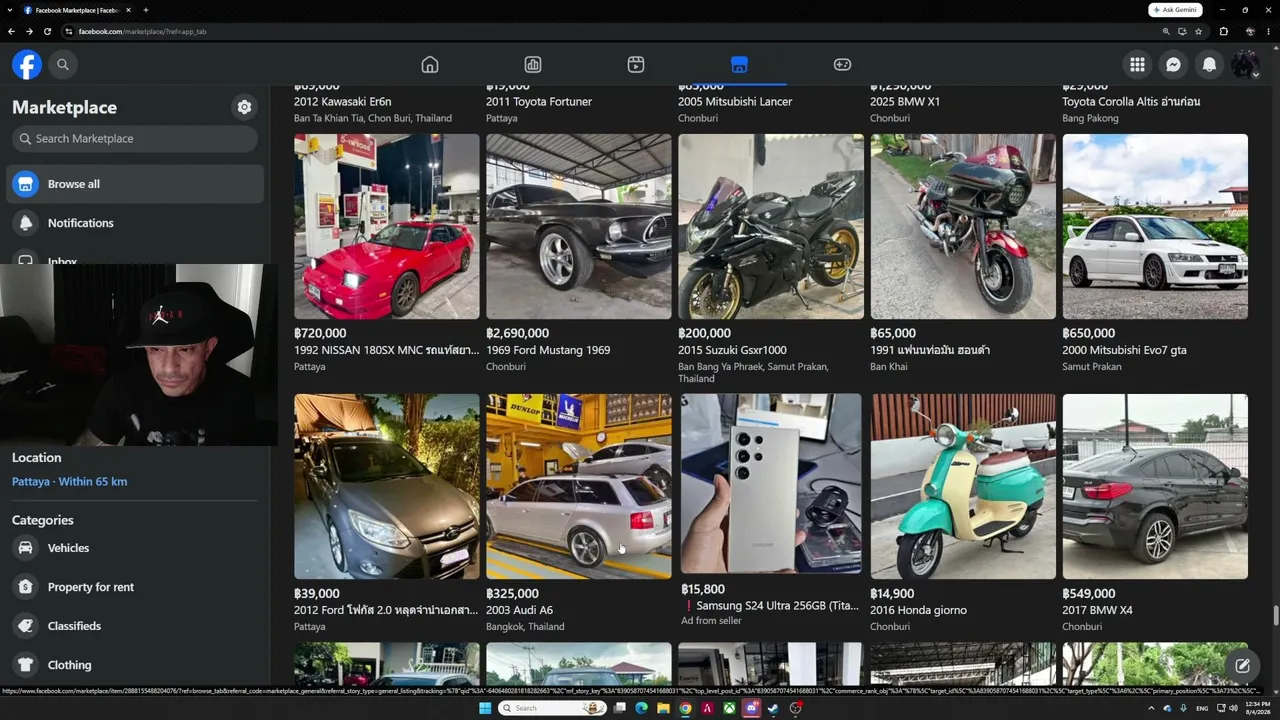Viewport: 1280px width, 720px height.
Task: Open the Clothing category
Action: click(135, 665)
